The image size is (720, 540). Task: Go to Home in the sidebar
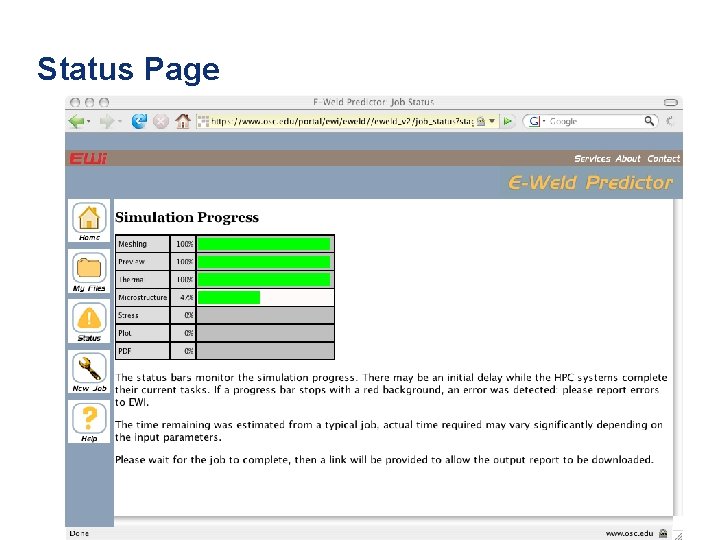click(x=89, y=221)
